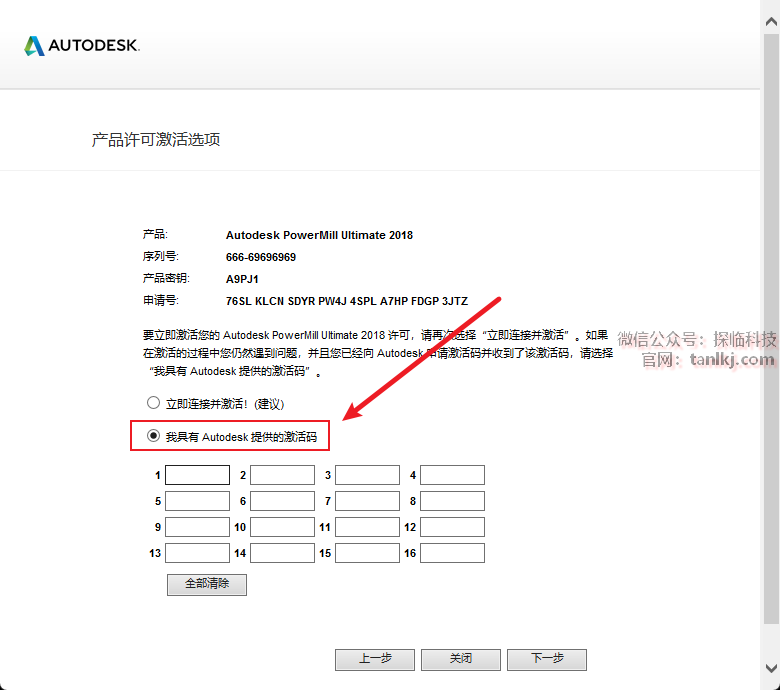The width and height of the screenshot is (780, 690).
Task: Focus activation code field 11
Action: pos(368,527)
